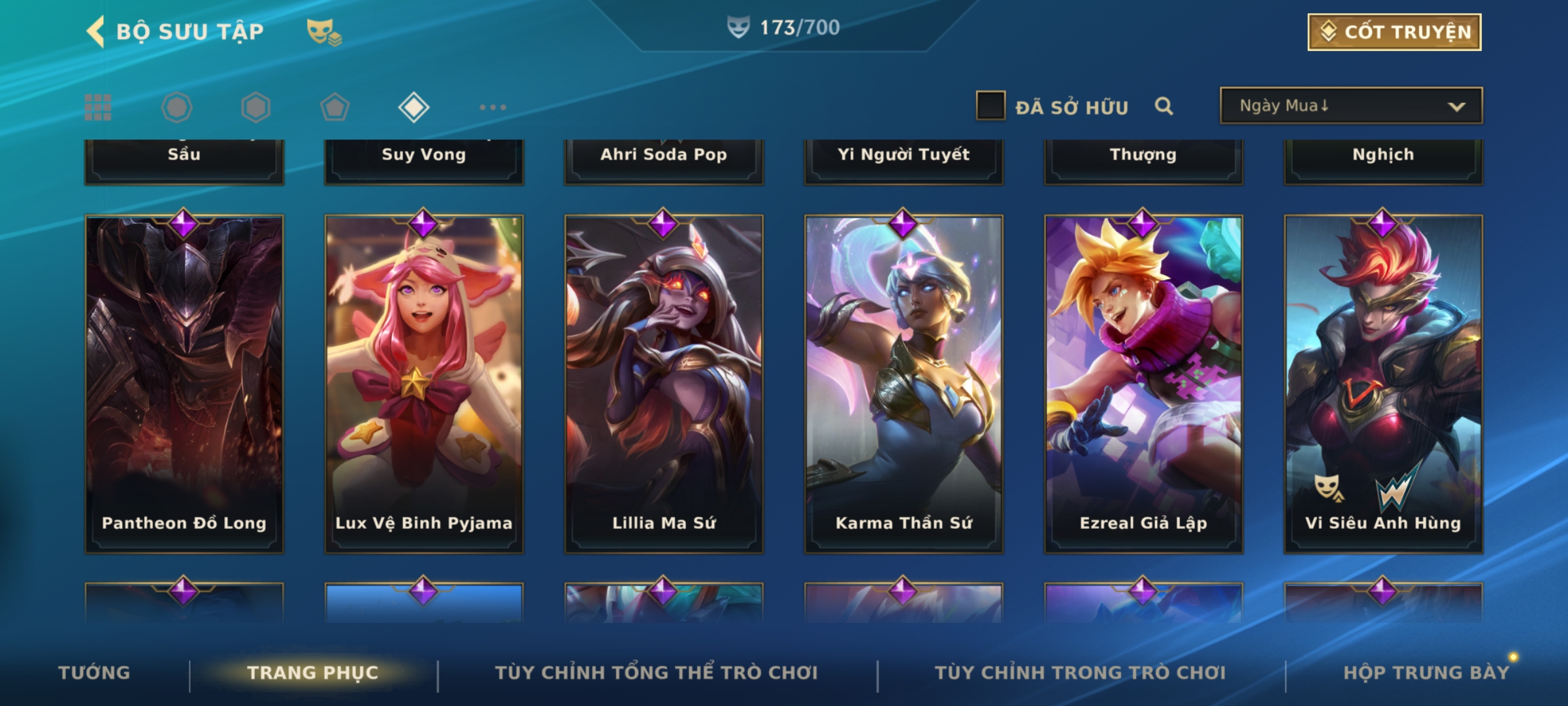Select the Ezreal Giả Lập skin card
This screenshot has height=706, width=1568.
point(1143,384)
